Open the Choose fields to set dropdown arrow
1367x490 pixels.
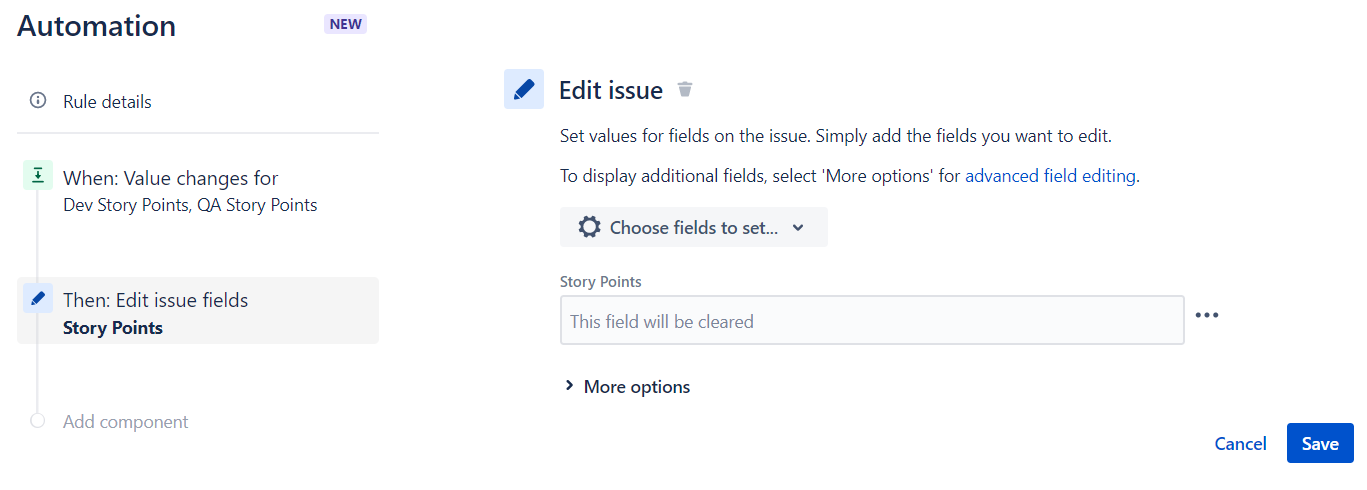tap(798, 227)
